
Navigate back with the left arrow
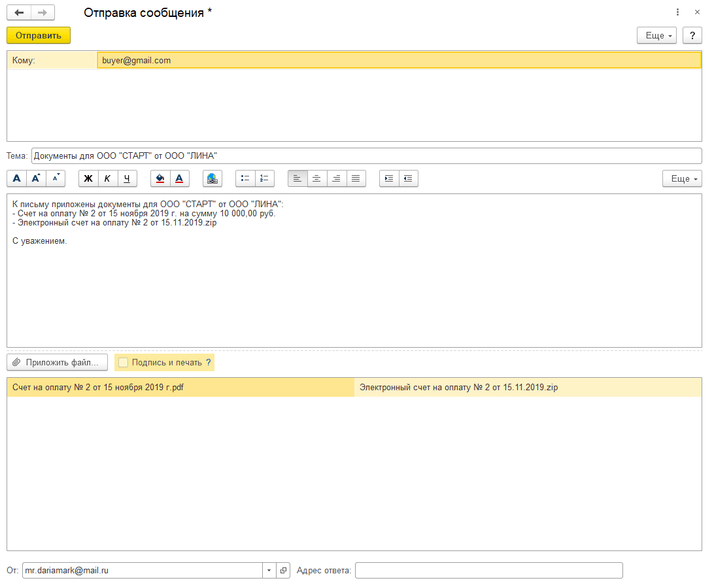[19, 13]
